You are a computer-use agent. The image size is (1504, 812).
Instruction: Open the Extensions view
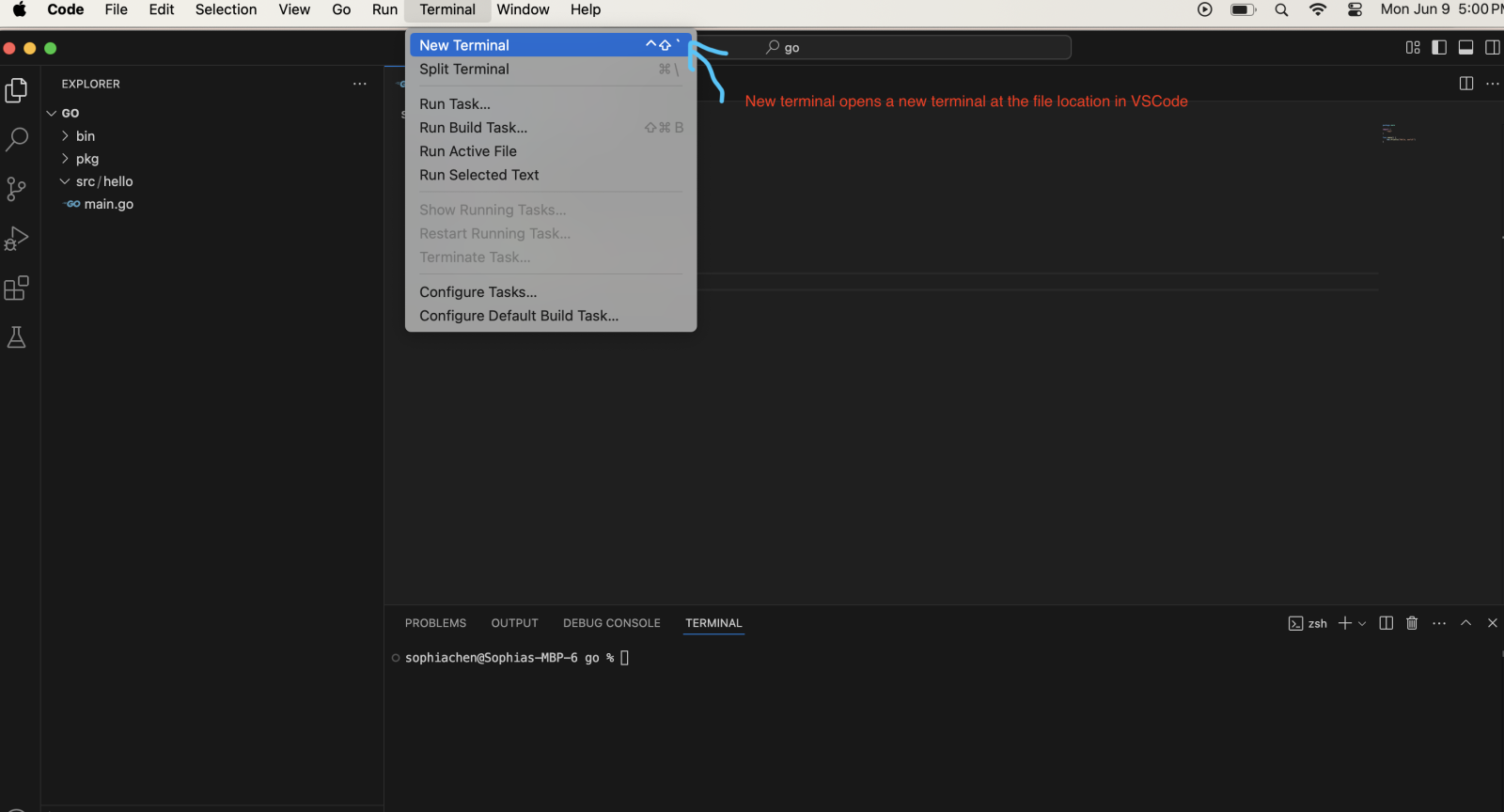pyautogui.click(x=17, y=288)
